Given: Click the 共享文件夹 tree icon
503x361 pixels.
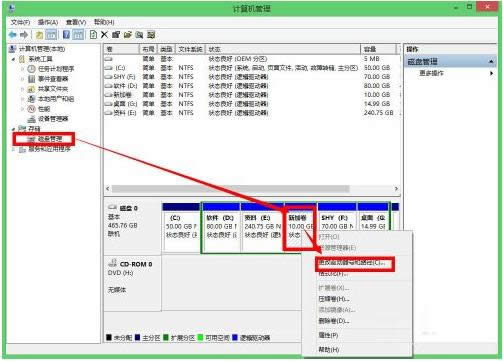Looking at the screenshot, I should click(x=31, y=89).
